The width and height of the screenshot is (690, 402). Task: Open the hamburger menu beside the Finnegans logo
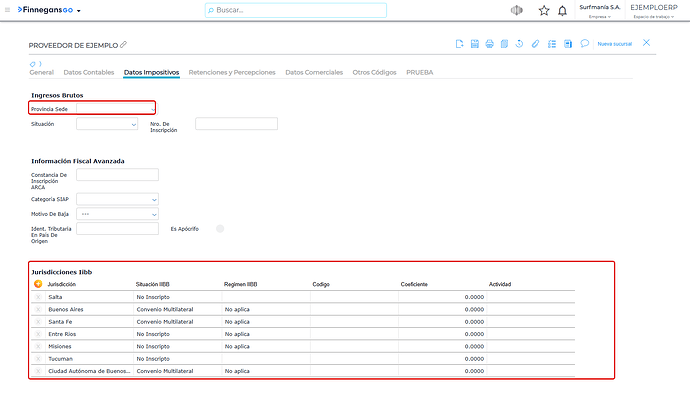[7, 10]
